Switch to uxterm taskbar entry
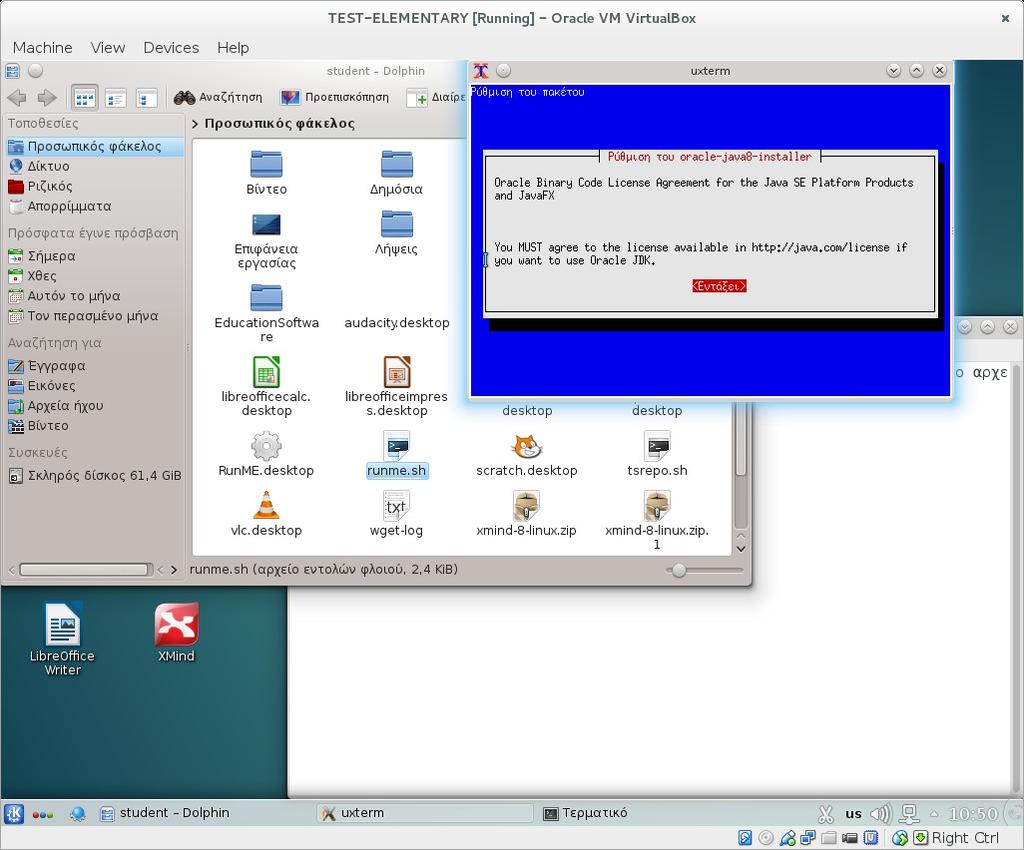 pyautogui.click(x=425, y=813)
